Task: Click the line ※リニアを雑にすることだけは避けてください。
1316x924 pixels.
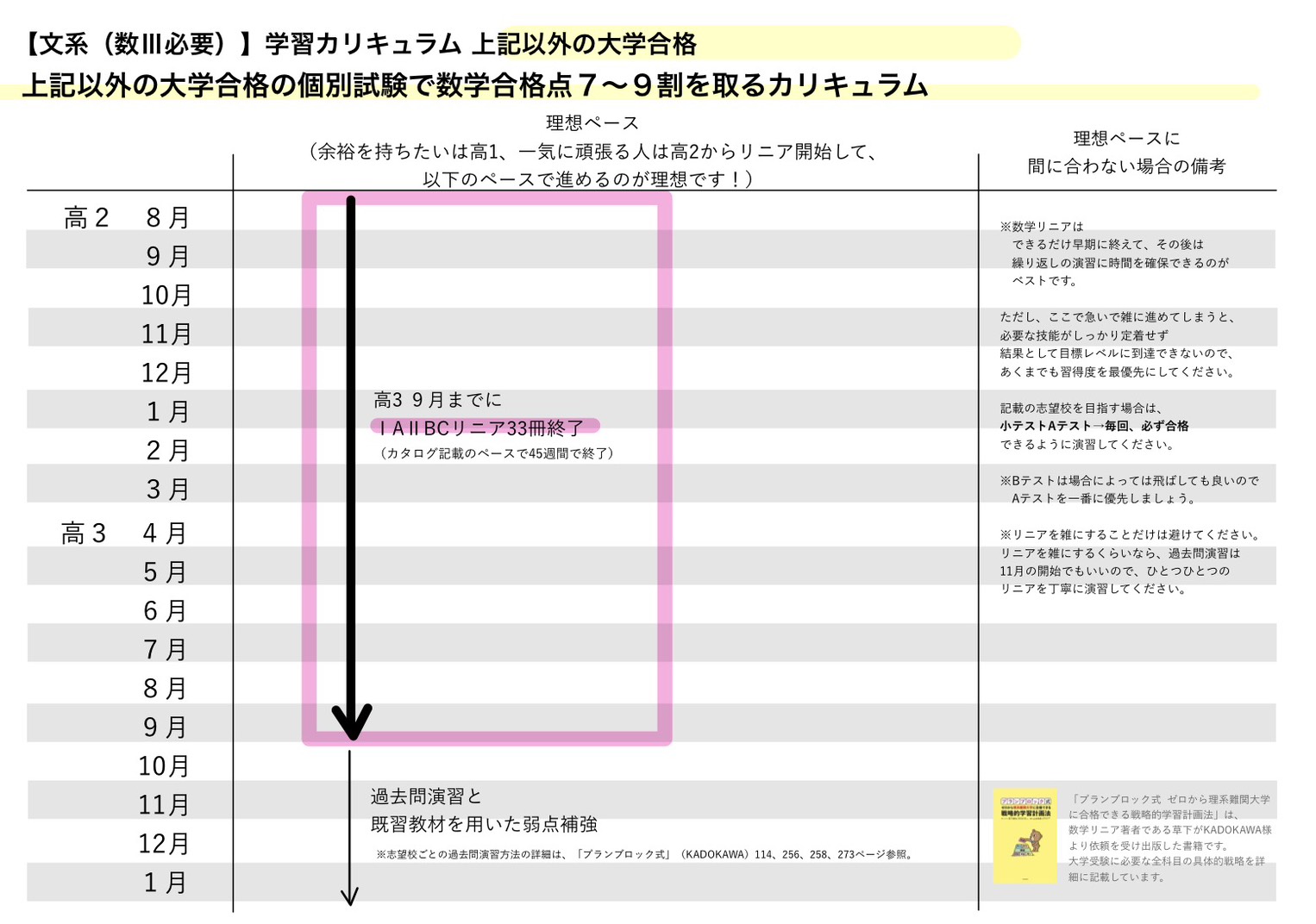Action: (1132, 535)
